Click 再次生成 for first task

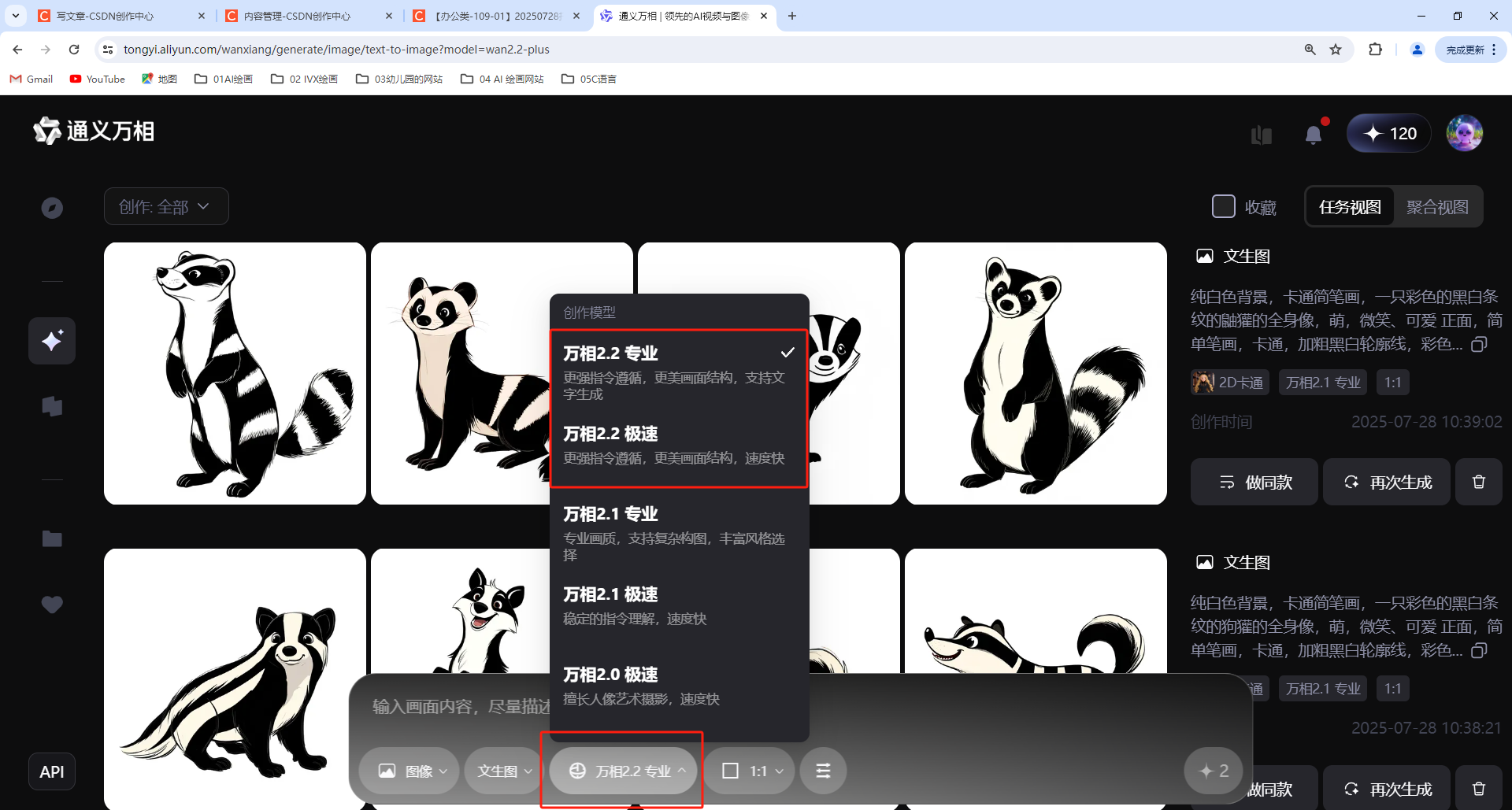1387,482
